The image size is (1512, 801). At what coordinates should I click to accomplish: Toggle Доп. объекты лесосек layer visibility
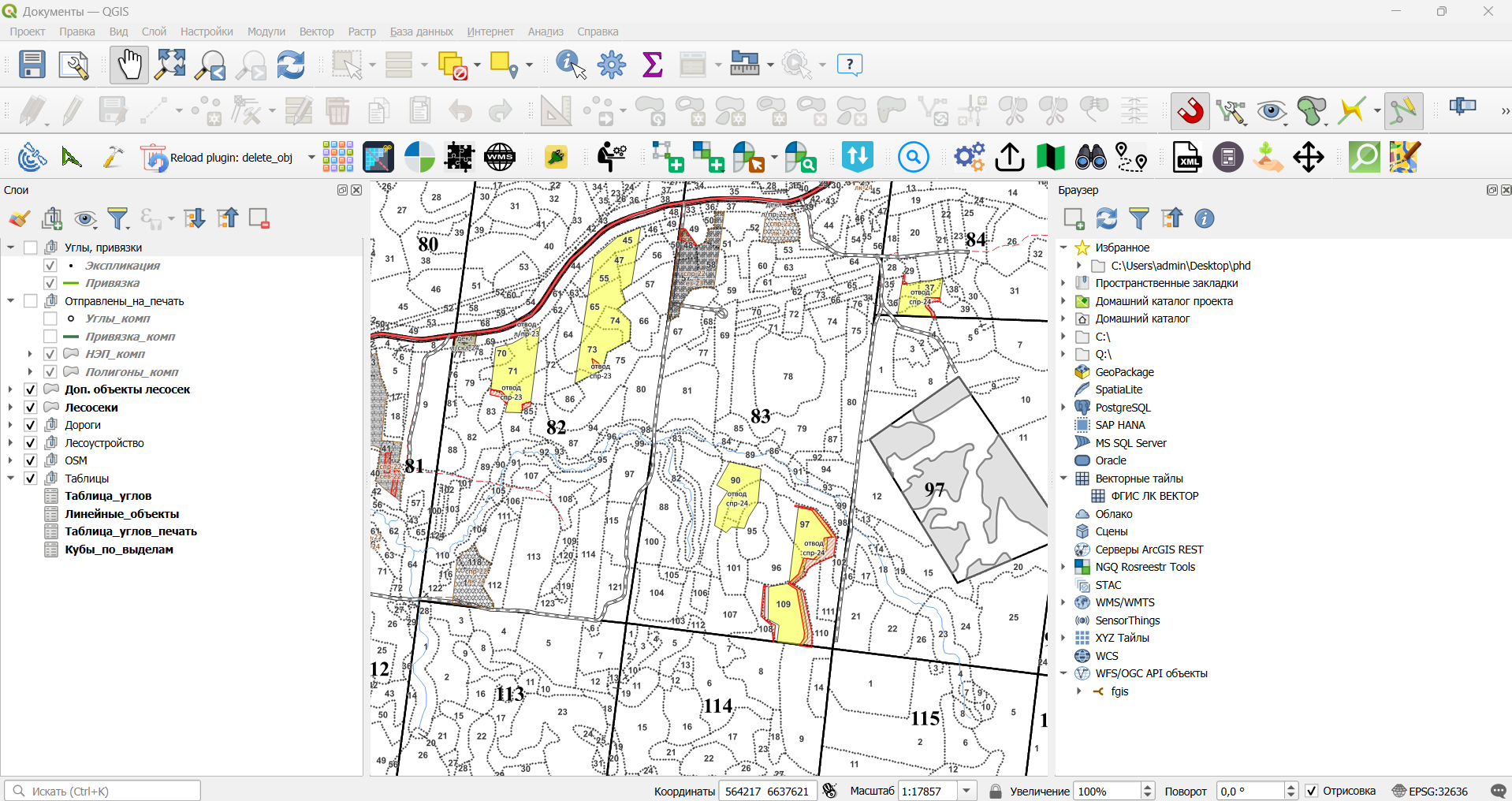[31, 389]
